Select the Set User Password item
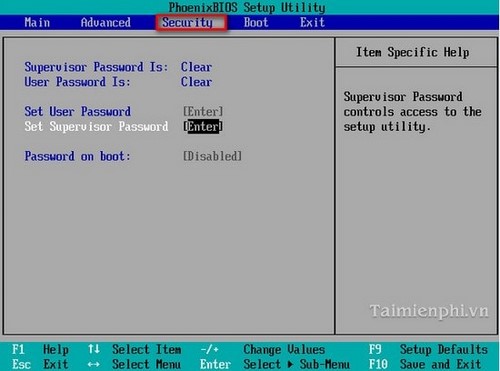Screen dimensions: 500x371 78,111
